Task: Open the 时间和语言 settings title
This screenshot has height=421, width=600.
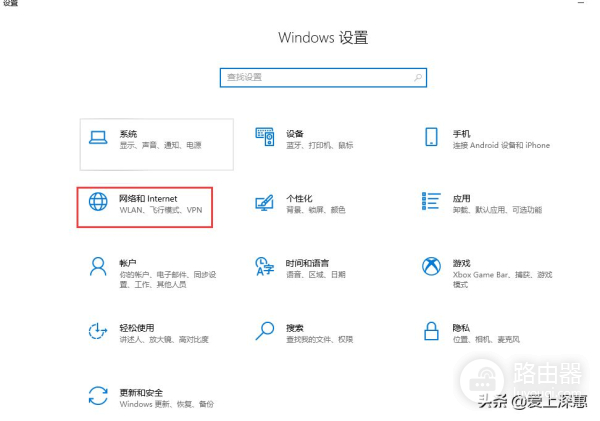Action: tap(307, 263)
